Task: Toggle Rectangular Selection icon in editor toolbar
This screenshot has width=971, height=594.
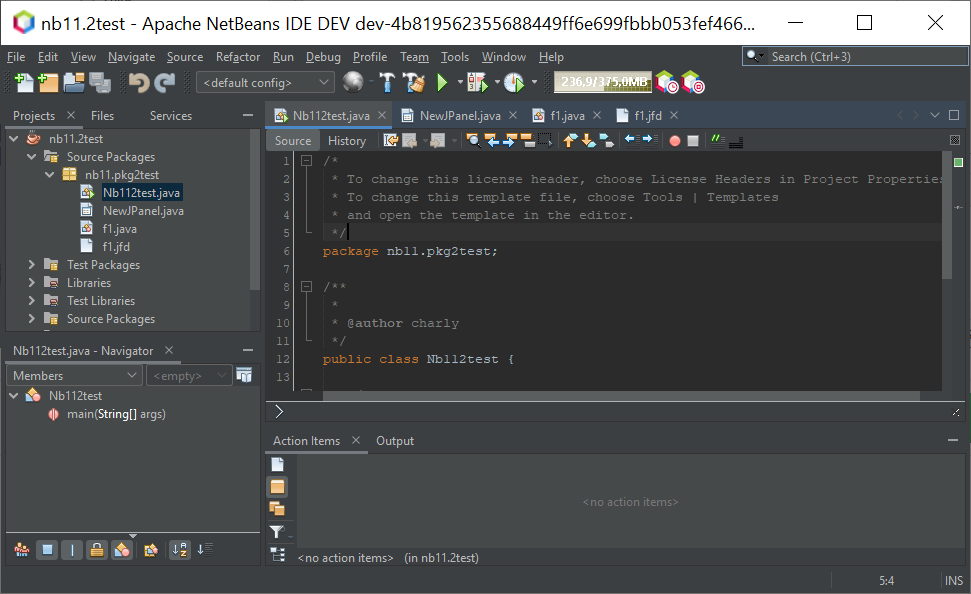Action: (545, 141)
